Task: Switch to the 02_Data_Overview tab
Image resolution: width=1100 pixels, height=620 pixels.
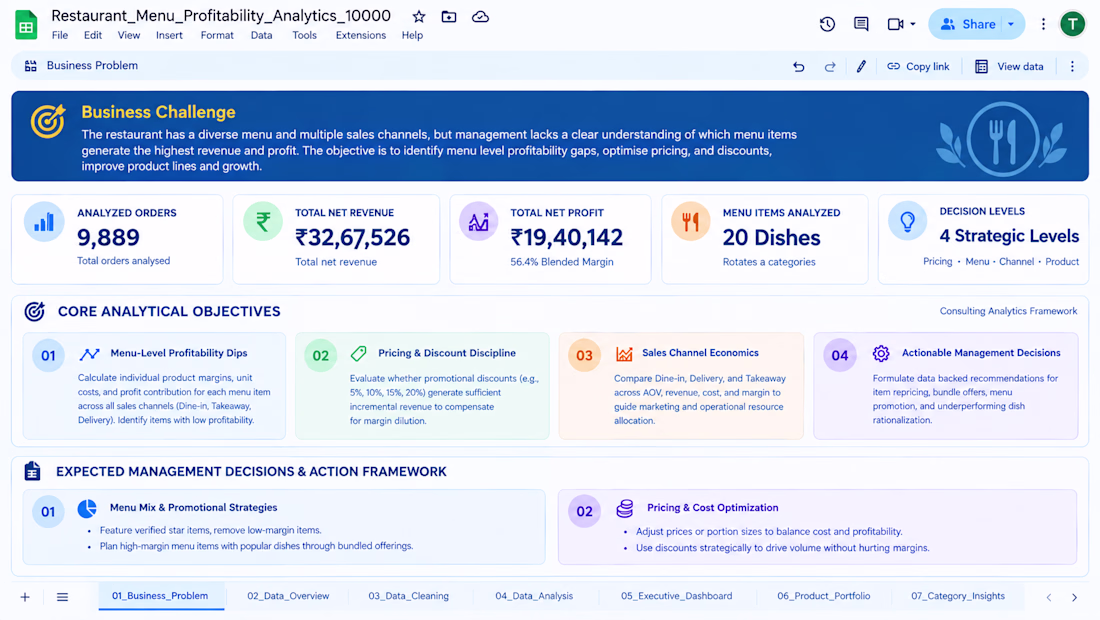Action: point(288,596)
